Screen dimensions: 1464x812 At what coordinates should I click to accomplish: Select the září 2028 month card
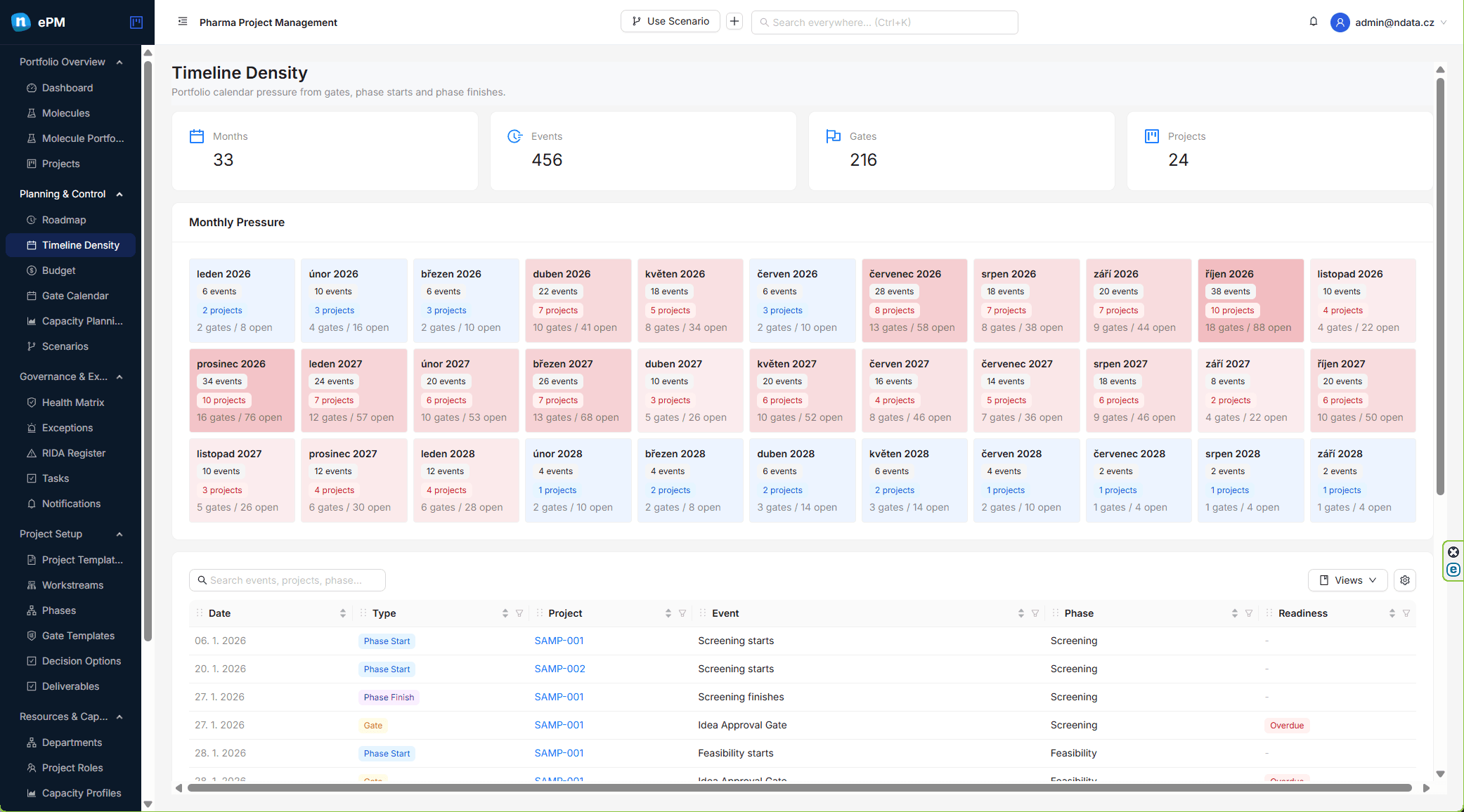1363,480
